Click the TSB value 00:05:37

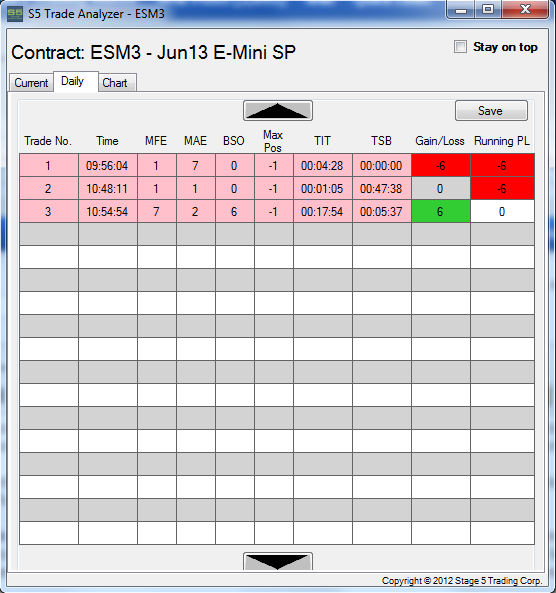click(382, 211)
